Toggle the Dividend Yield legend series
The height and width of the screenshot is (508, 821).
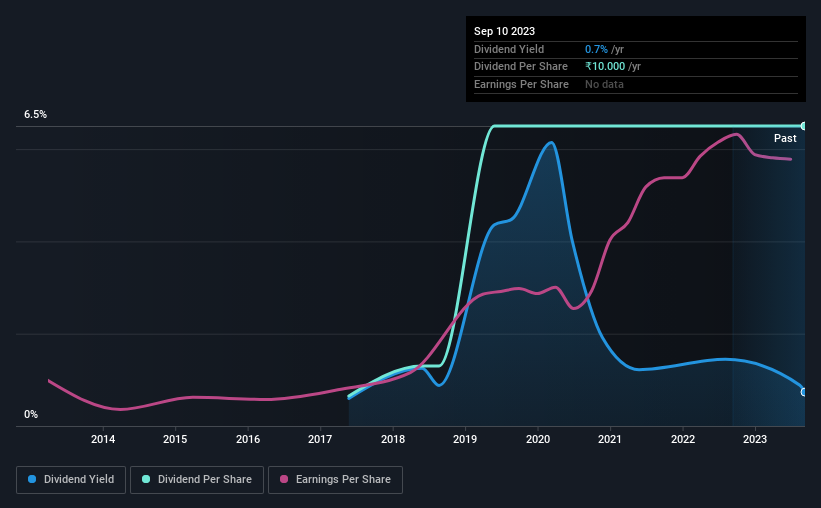tap(71, 480)
